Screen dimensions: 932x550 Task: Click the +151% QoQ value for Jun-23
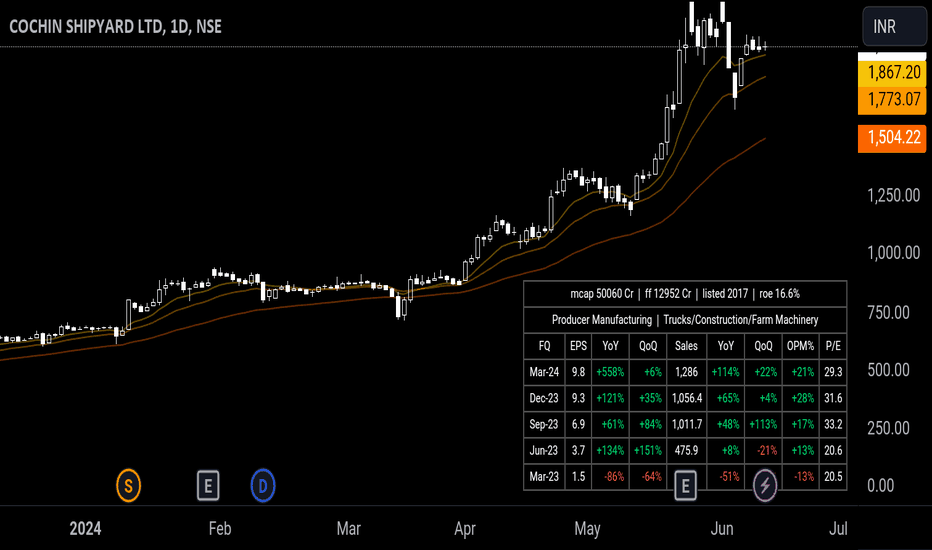(x=648, y=451)
